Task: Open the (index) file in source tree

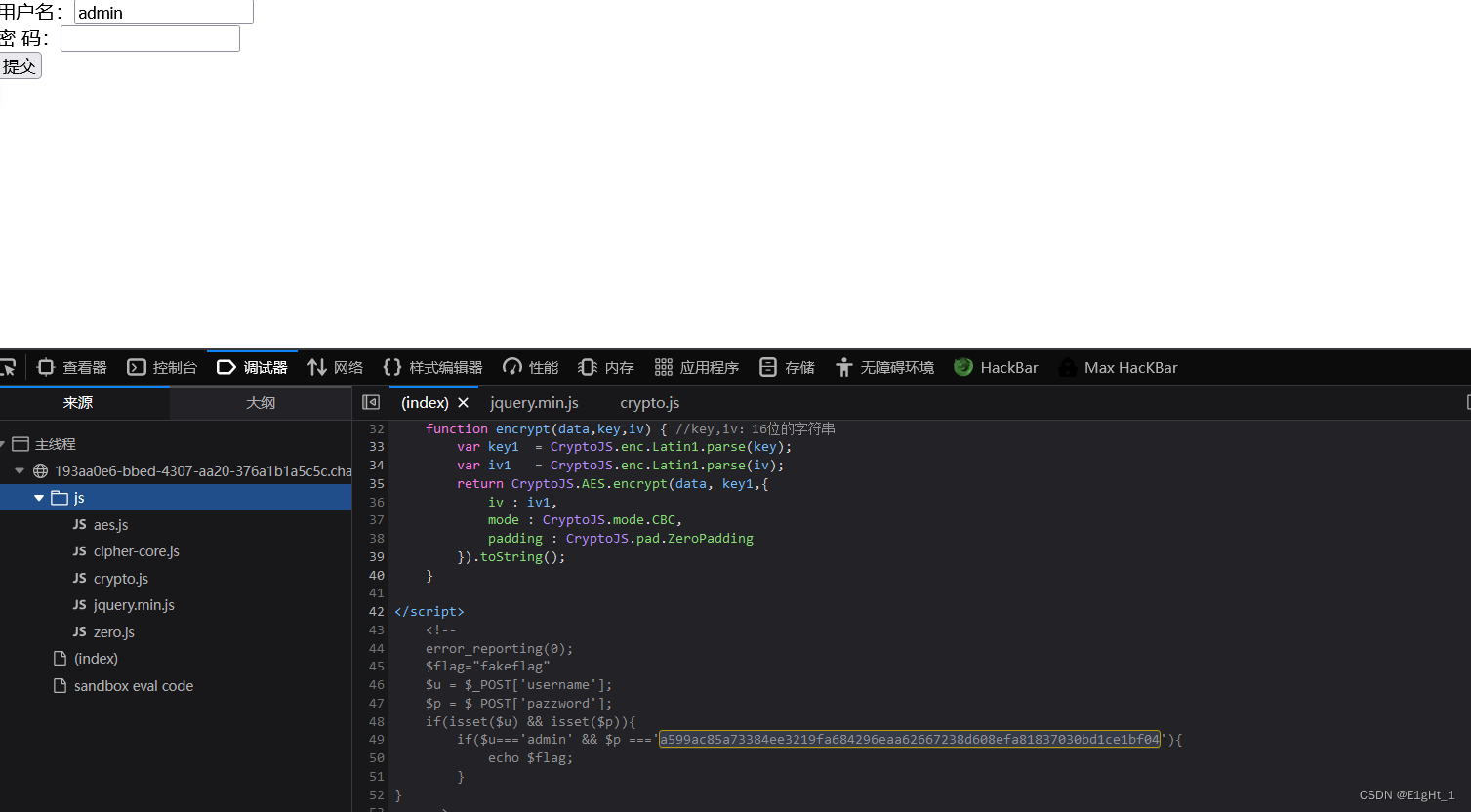Action: 96,659
